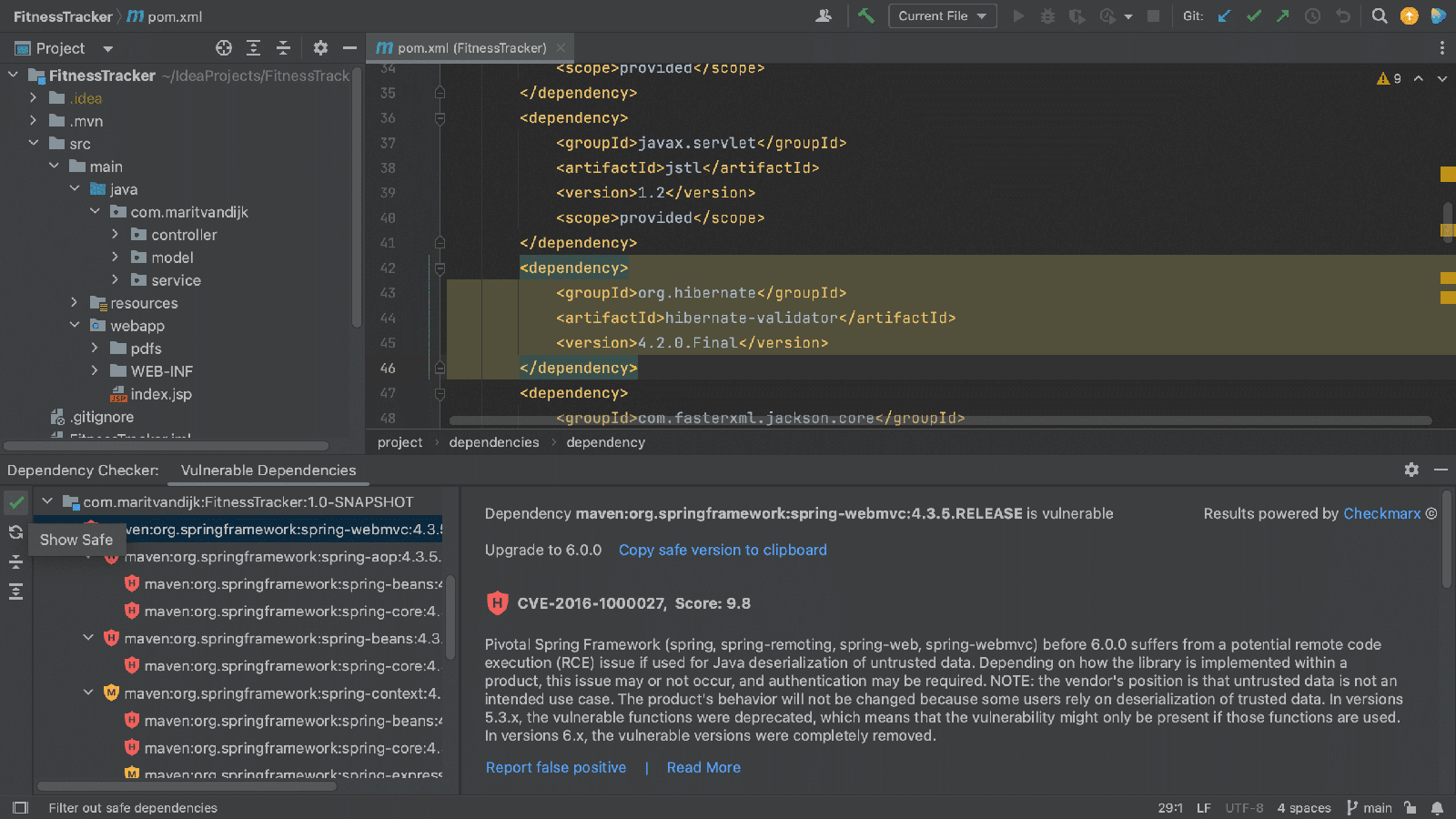Go to next highlighted warning arrow
Image resolution: width=1456 pixels, height=819 pixels.
[x=1442, y=78]
